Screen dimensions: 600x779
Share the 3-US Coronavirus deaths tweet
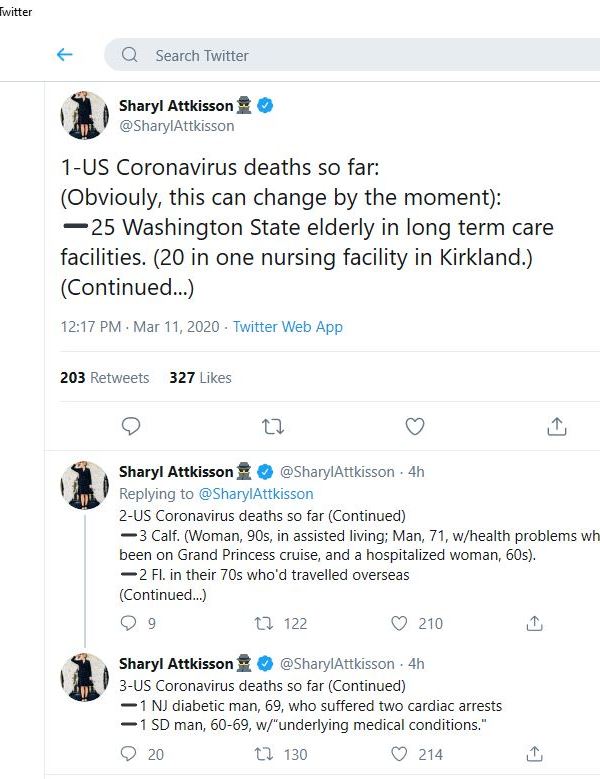535,754
